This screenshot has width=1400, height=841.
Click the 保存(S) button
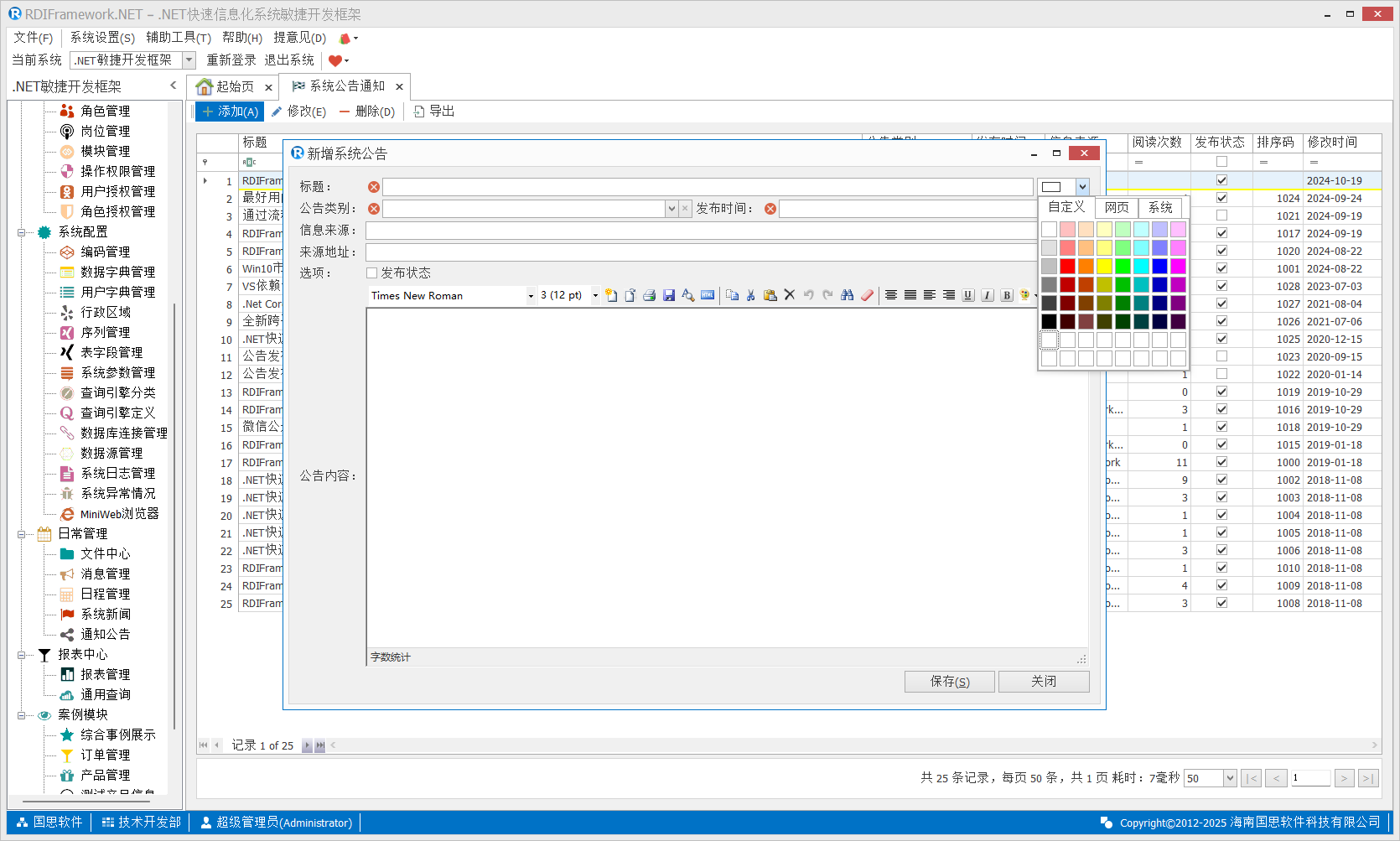point(949,682)
